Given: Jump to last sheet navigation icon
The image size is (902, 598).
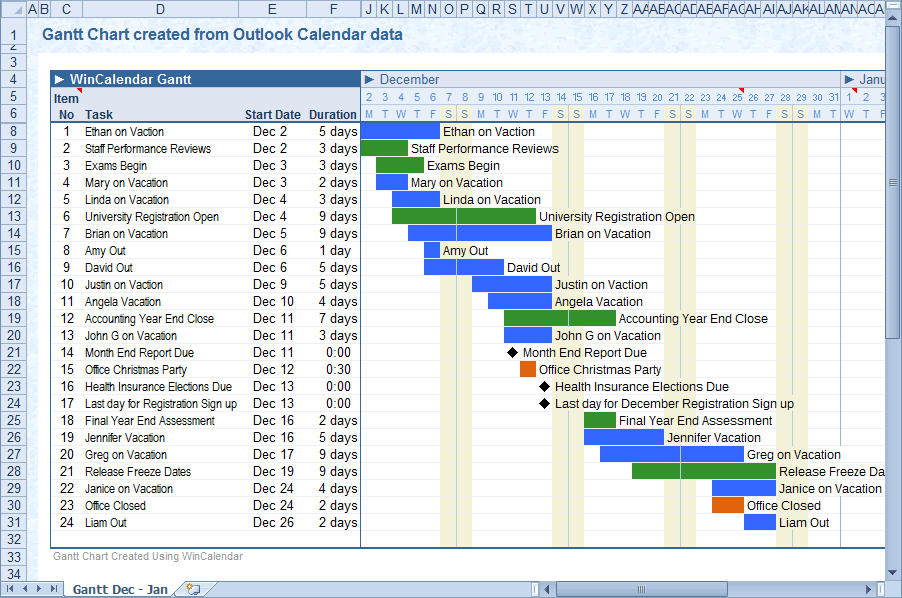Looking at the screenshot, I should point(52,590).
